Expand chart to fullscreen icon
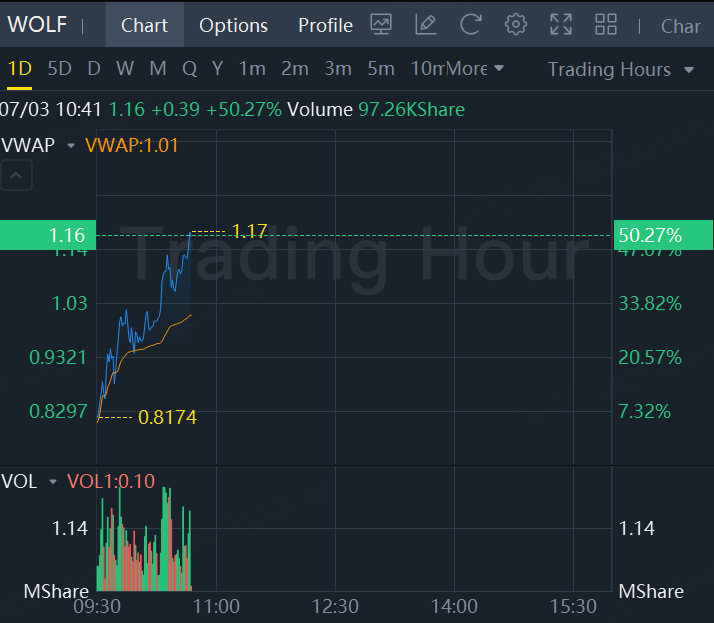 561,24
